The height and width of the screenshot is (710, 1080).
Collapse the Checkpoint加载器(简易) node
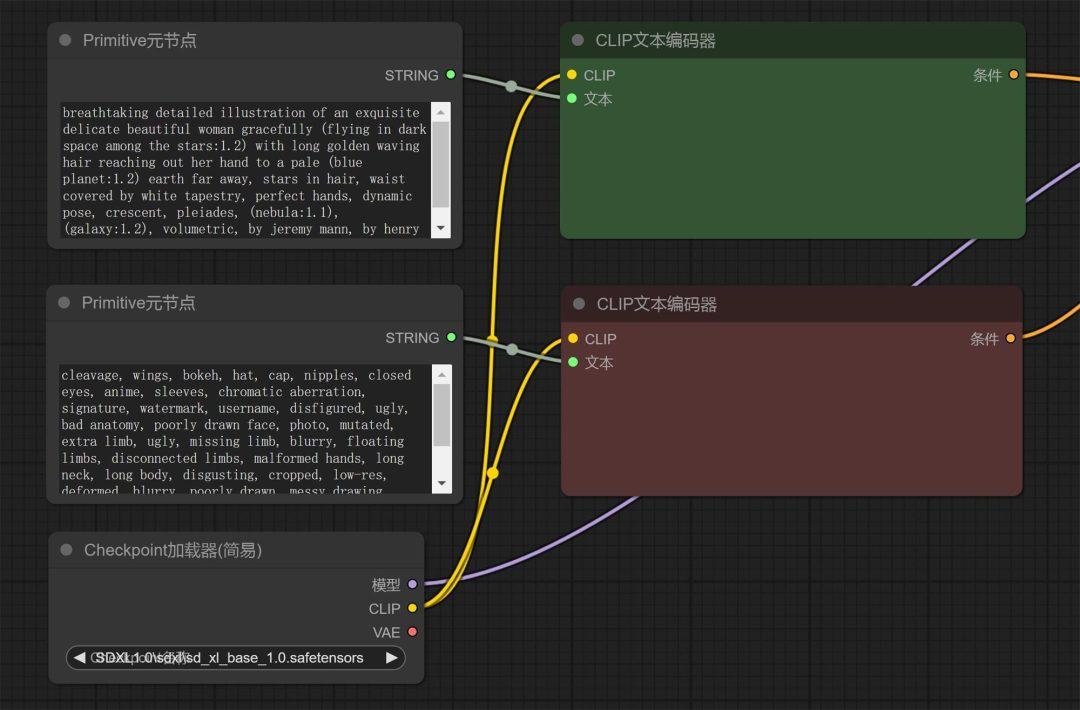[x=65, y=549]
